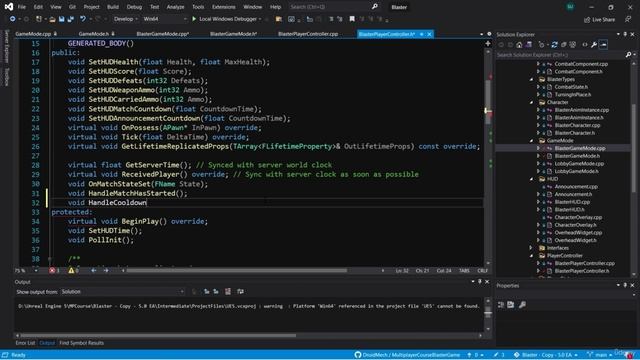This screenshot has height=360, width=640.
Task: Select LobbyGameMode.h in Solution Explorer
Action: tap(576, 171)
